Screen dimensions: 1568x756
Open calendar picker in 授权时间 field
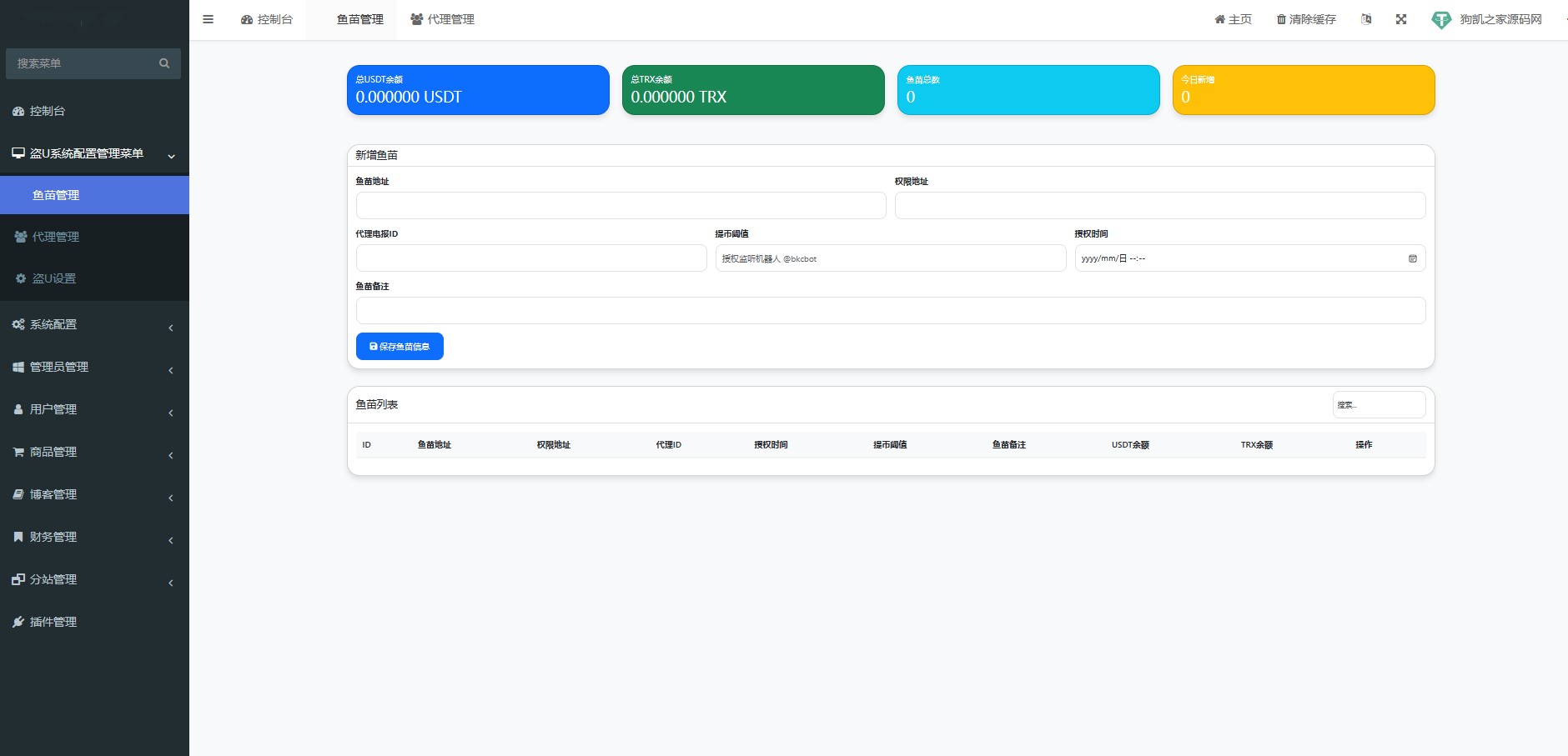coord(1412,258)
